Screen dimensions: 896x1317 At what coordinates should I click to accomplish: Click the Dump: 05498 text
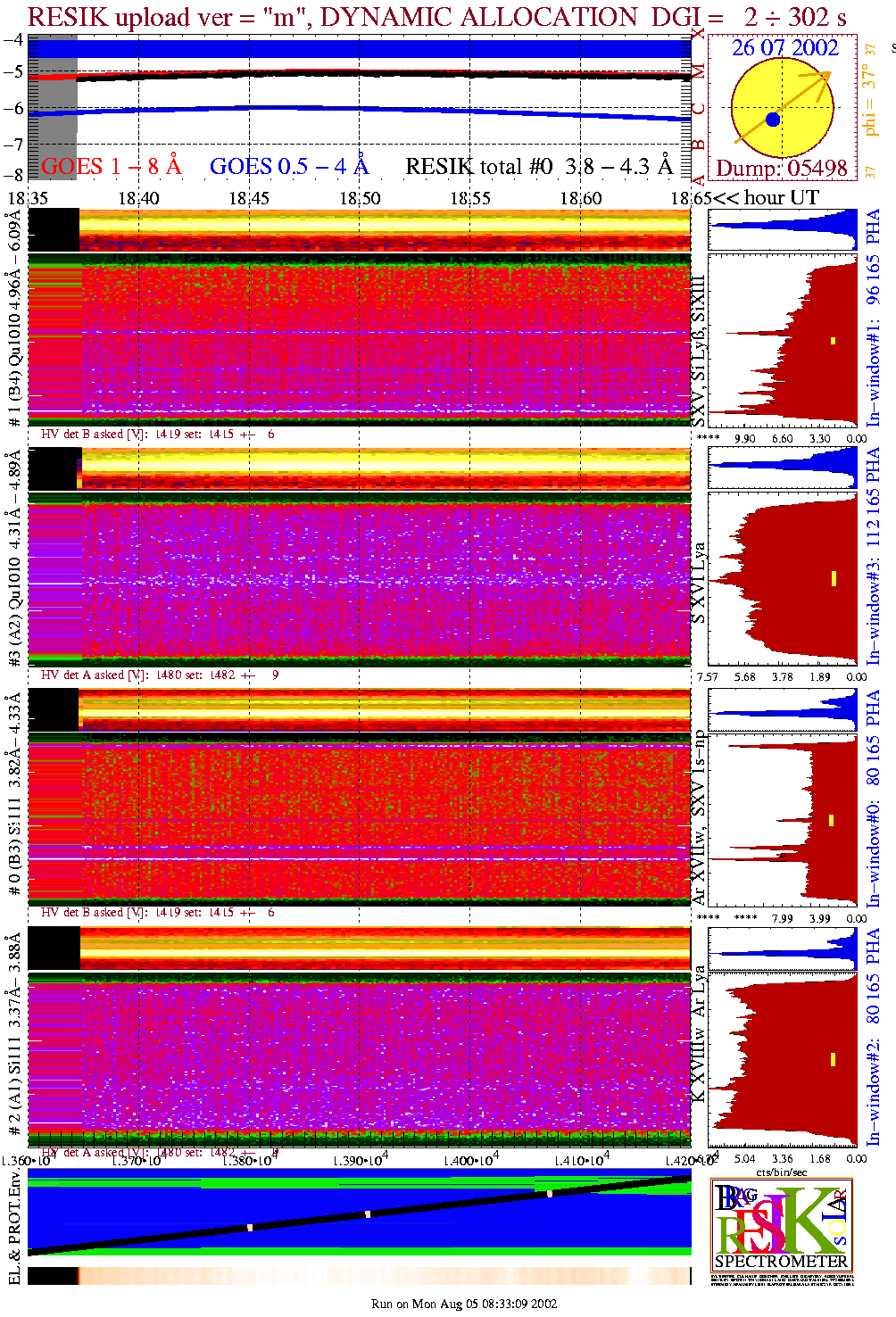(x=782, y=169)
